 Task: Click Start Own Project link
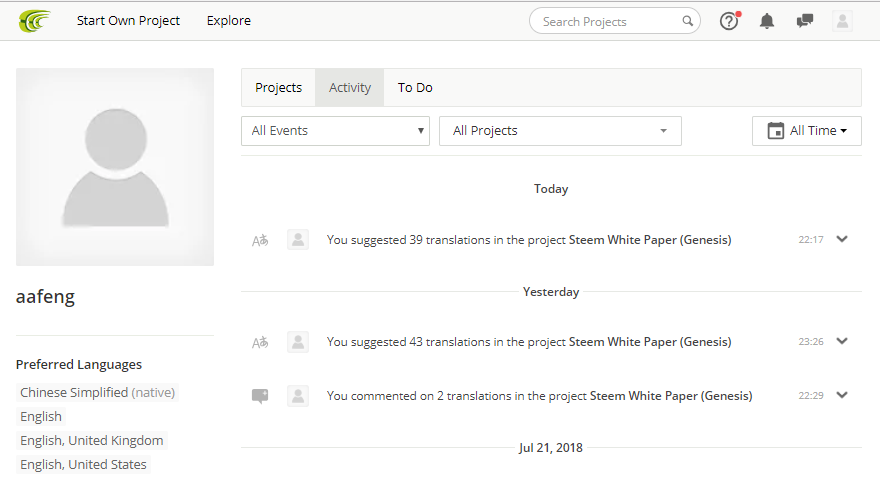tap(128, 21)
